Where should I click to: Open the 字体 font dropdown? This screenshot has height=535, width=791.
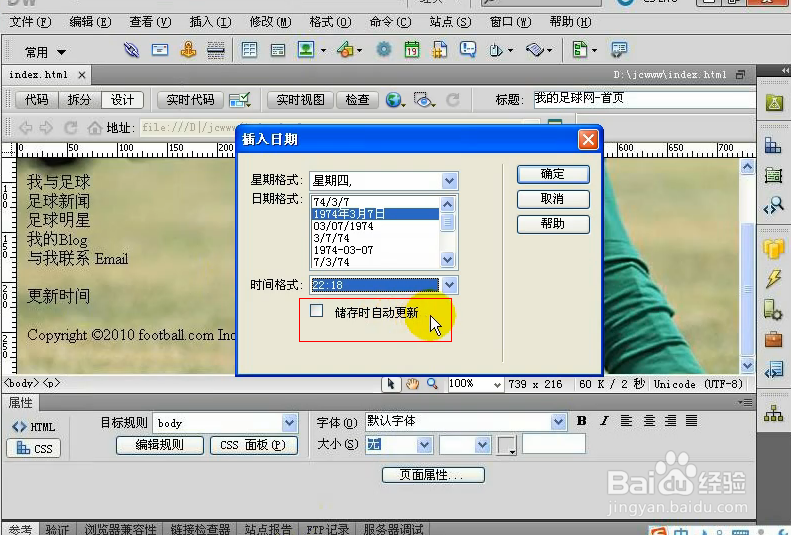[558, 422]
